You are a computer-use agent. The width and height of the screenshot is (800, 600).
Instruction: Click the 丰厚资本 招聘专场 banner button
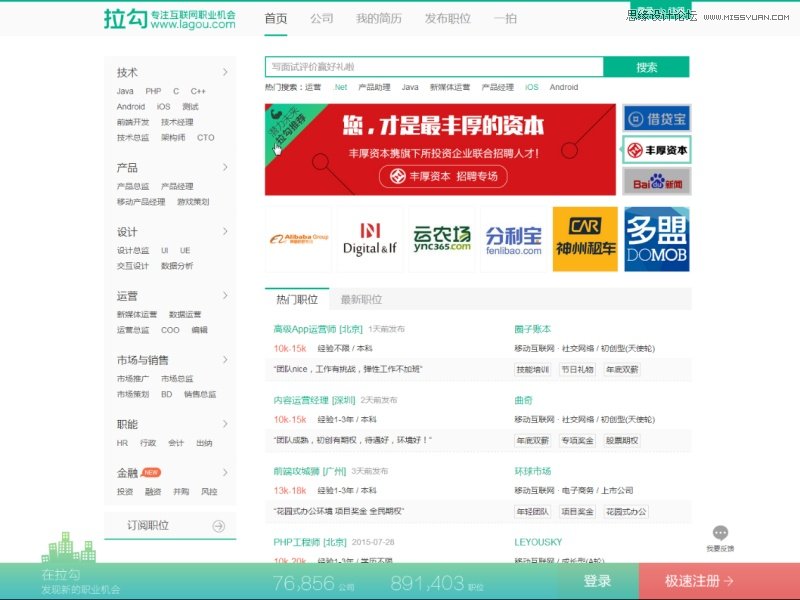click(443, 177)
